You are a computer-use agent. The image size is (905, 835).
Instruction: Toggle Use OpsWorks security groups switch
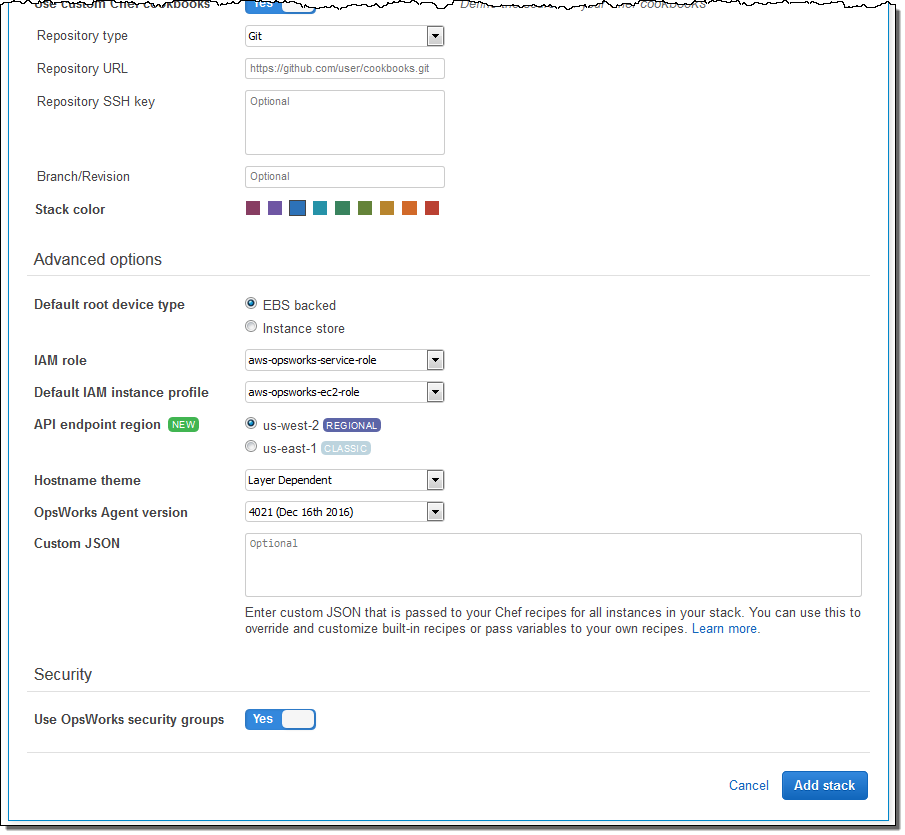pos(281,720)
